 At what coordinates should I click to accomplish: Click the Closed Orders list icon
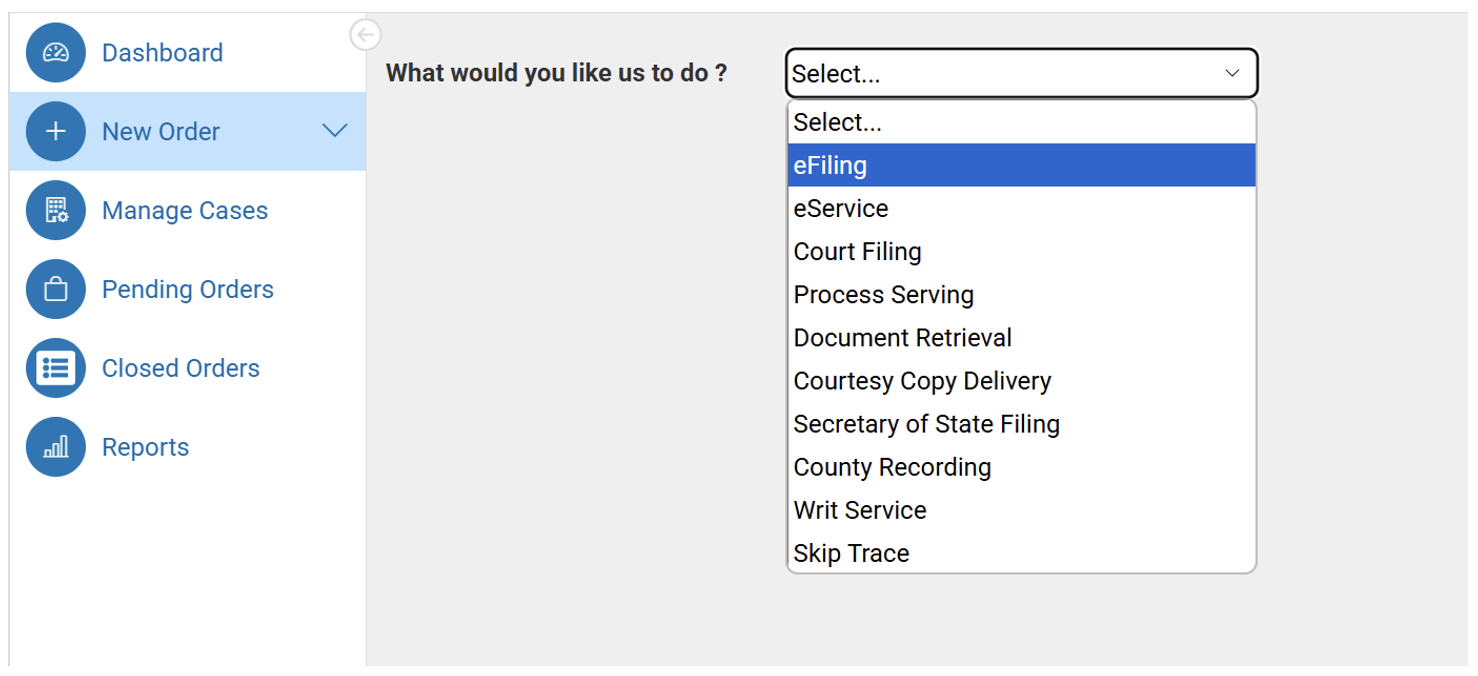pyautogui.click(x=55, y=367)
